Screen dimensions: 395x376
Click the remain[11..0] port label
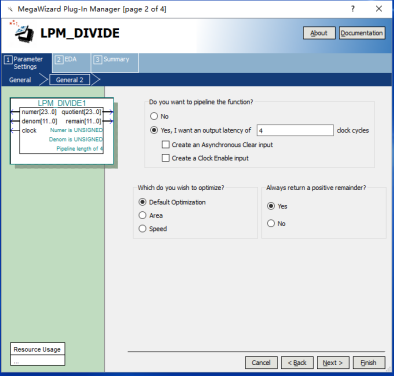(83, 121)
